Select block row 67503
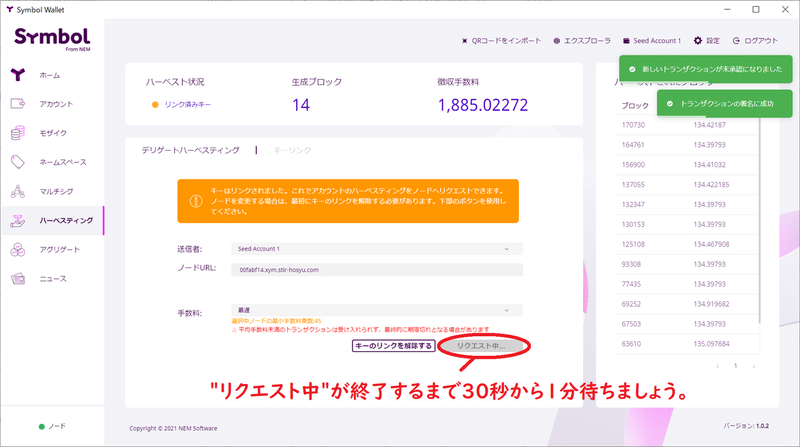The image size is (800, 447). click(686, 324)
